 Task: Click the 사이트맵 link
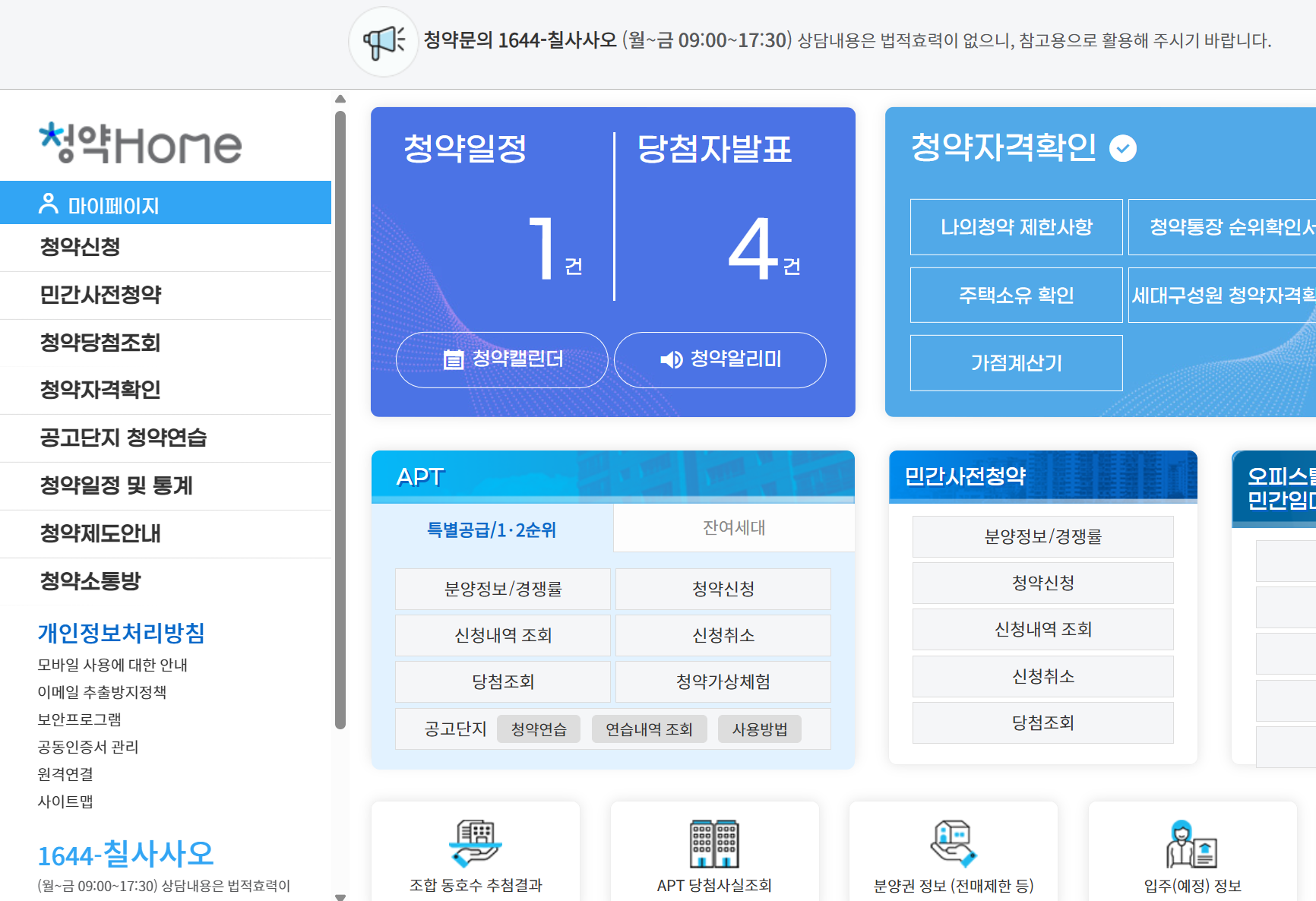pyautogui.click(x=67, y=801)
